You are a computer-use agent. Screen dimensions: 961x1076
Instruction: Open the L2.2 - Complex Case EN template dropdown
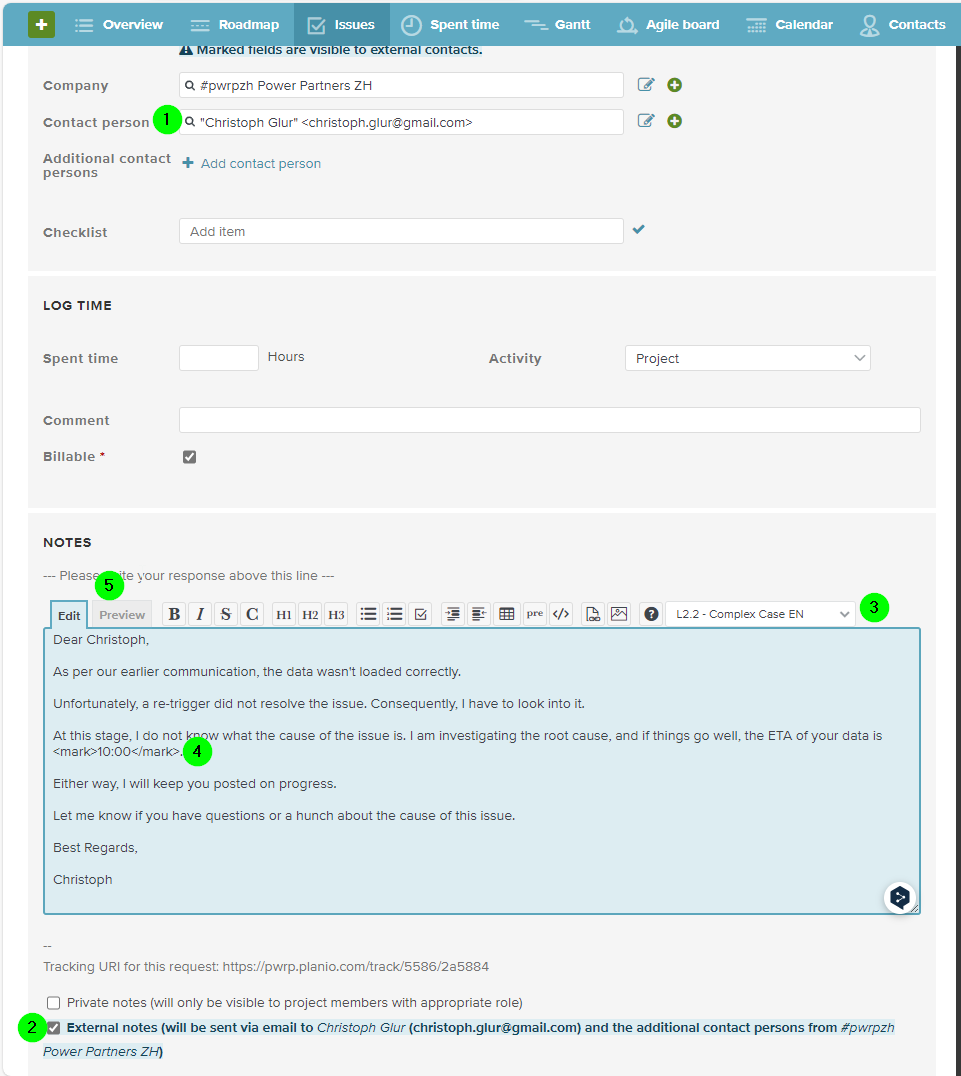761,614
